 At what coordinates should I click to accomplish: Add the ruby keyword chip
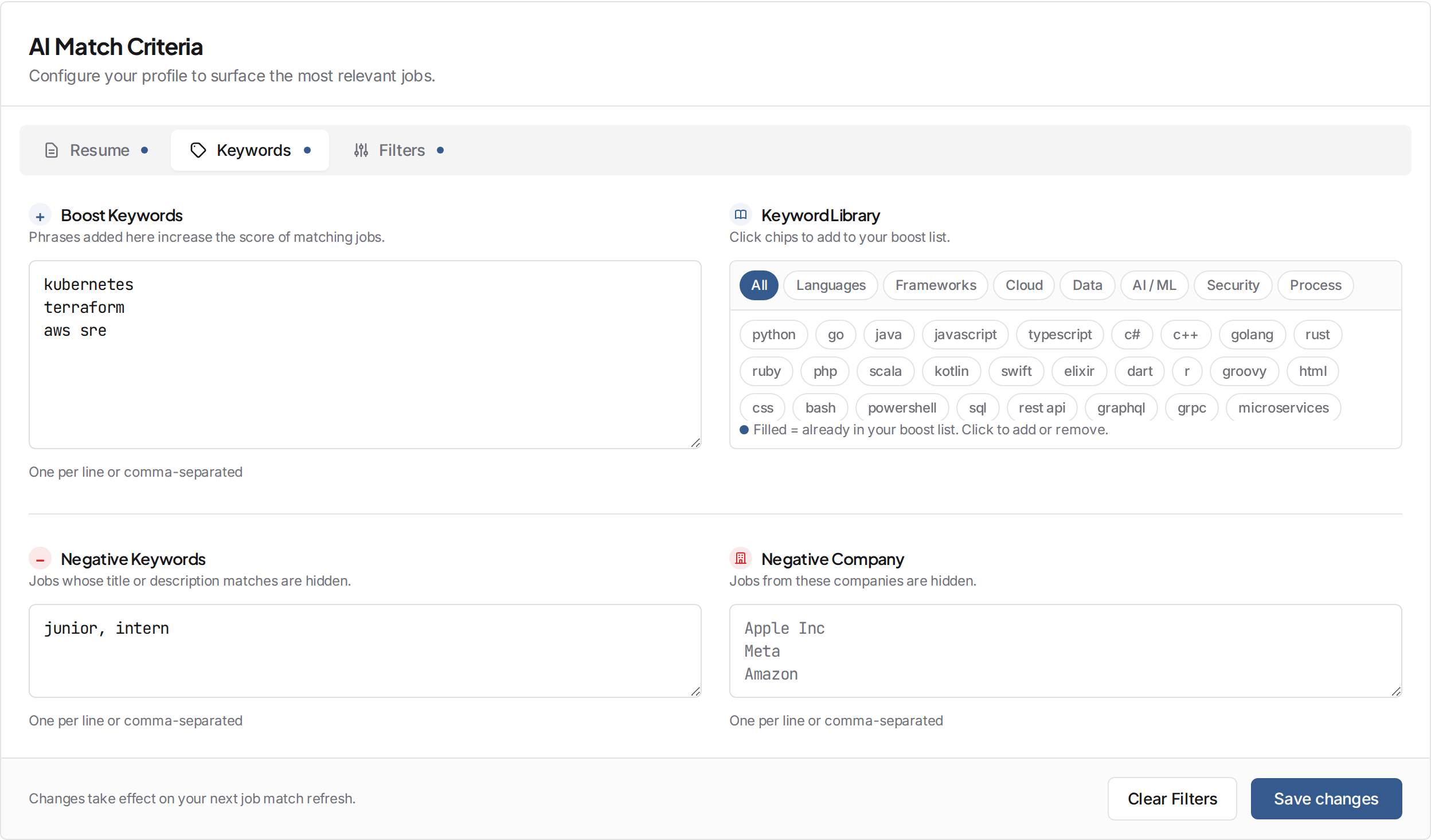766,371
